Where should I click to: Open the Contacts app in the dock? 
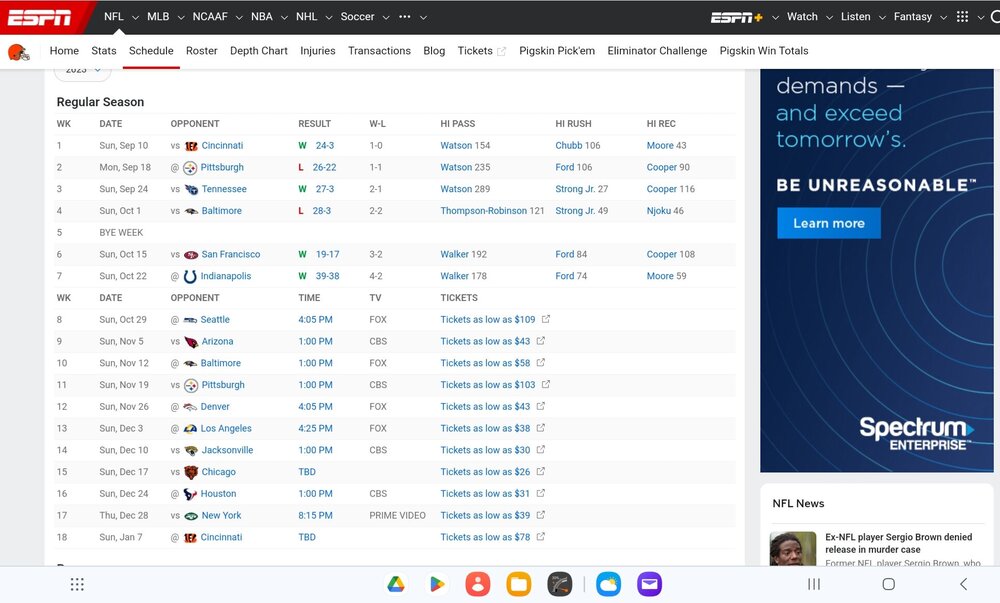tap(478, 584)
